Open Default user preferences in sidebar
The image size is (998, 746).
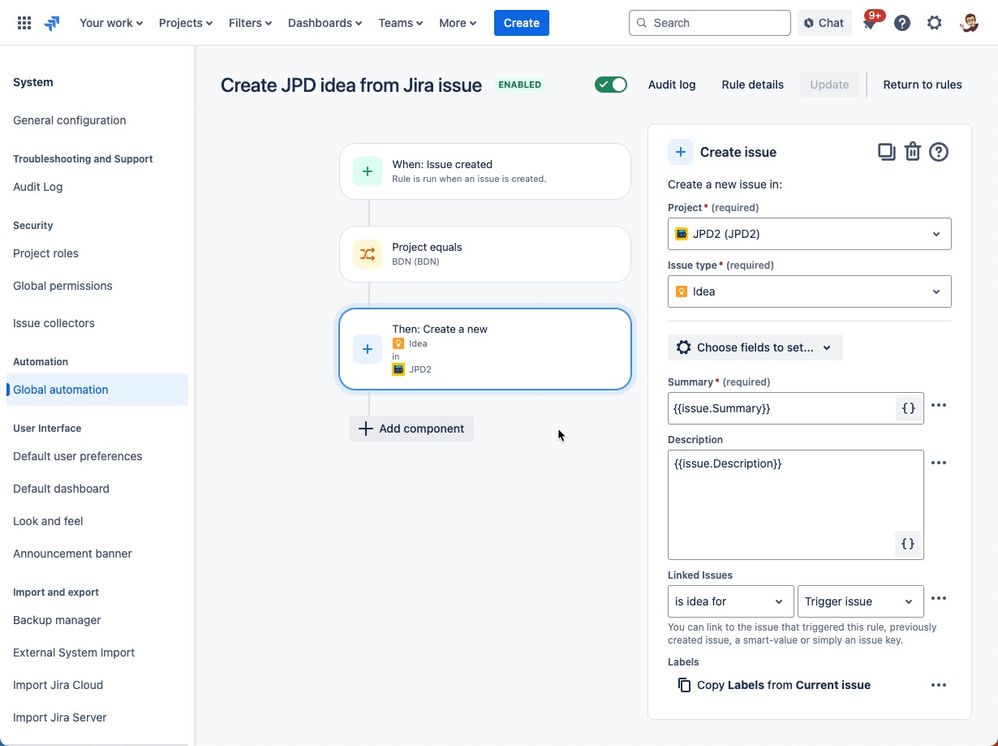[x=78, y=456]
